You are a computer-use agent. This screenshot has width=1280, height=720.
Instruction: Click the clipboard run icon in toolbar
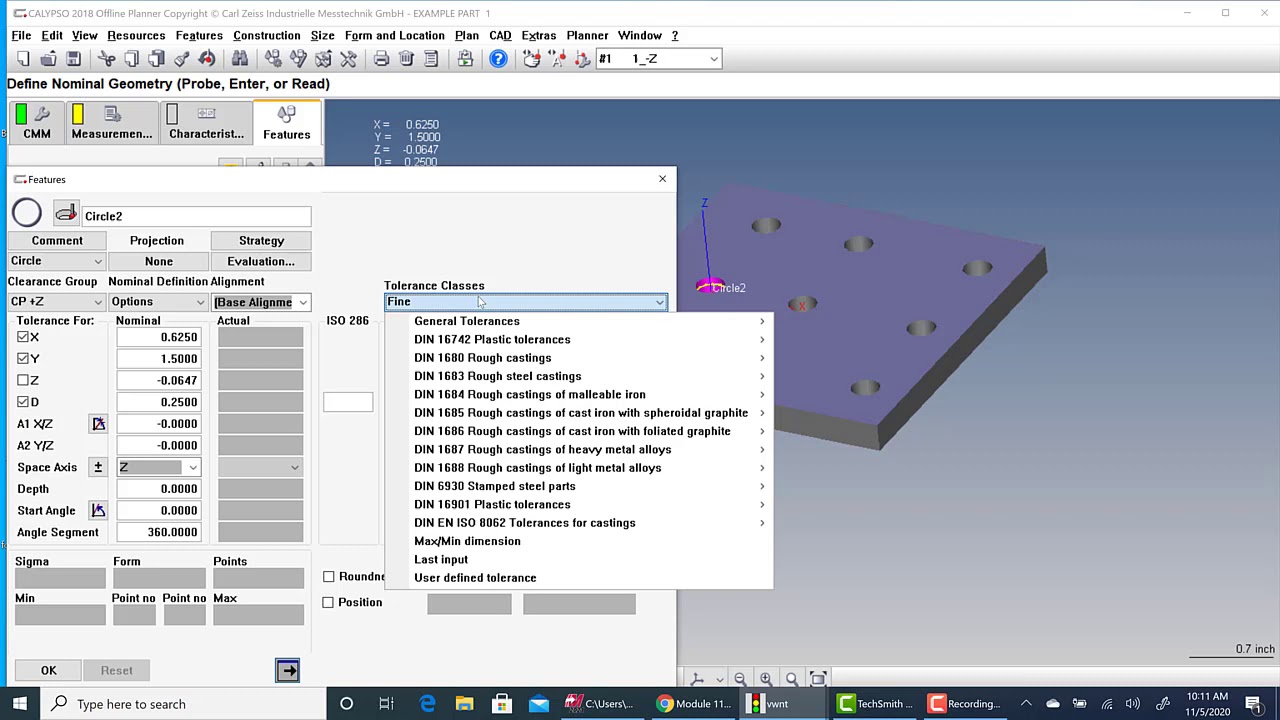point(465,59)
